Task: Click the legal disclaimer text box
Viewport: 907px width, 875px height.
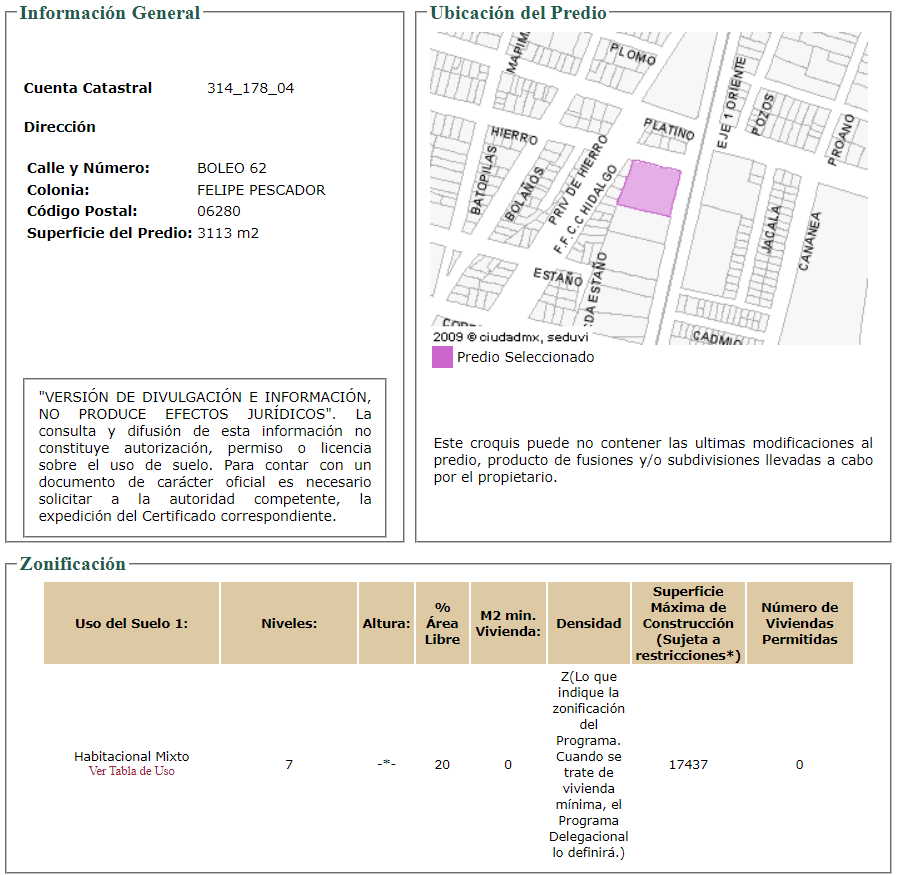Action: pos(205,457)
